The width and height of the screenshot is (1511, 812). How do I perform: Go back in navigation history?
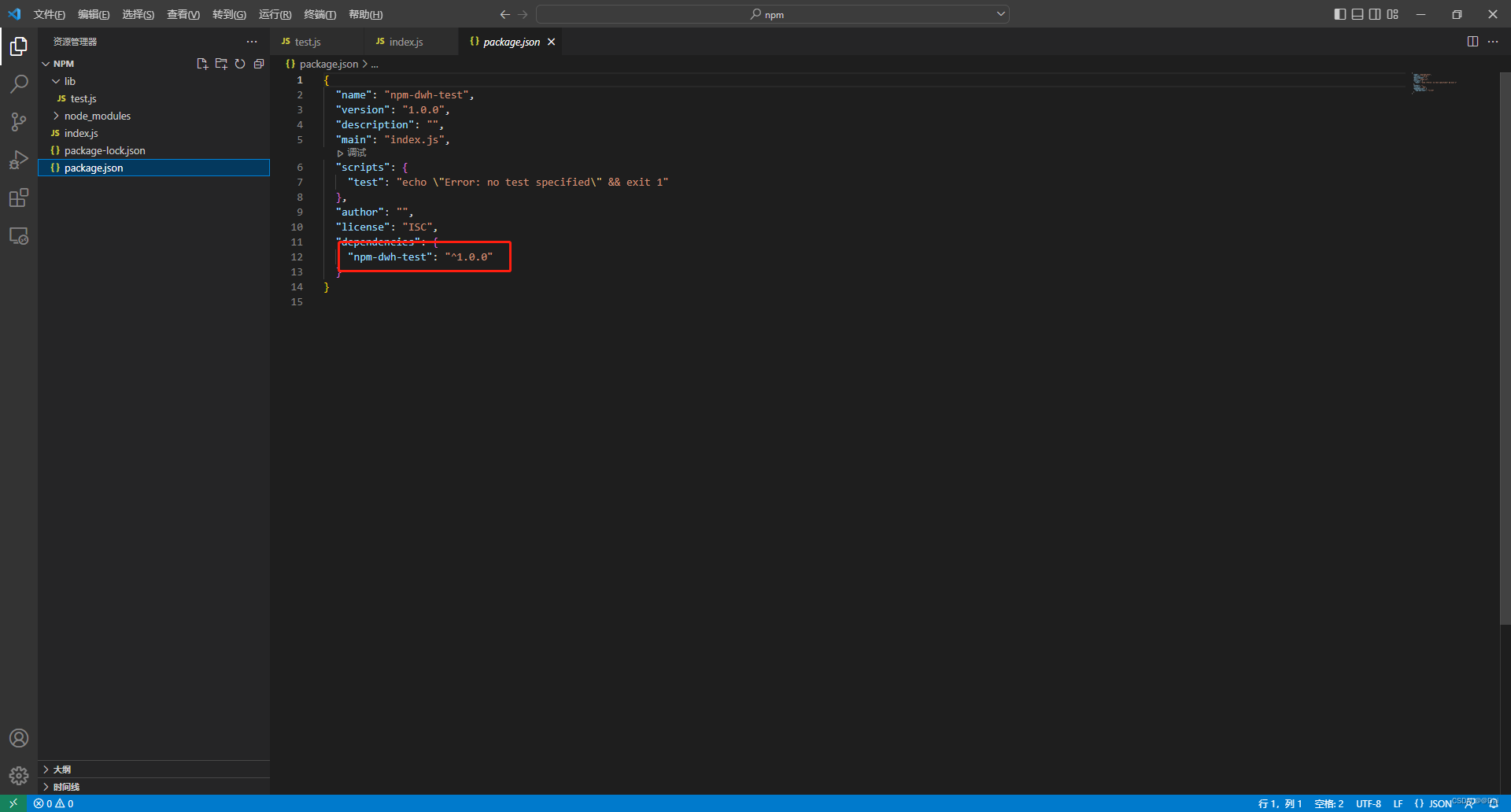(x=505, y=14)
